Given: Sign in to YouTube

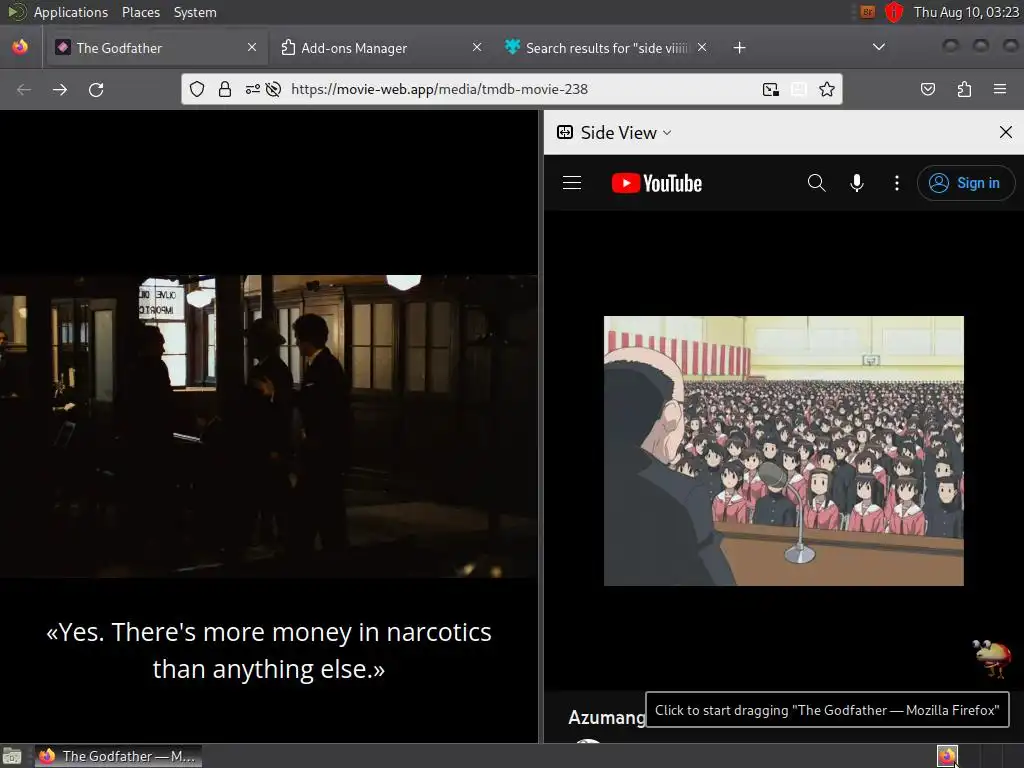Looking at the screenshot, I should coord(966,183).
